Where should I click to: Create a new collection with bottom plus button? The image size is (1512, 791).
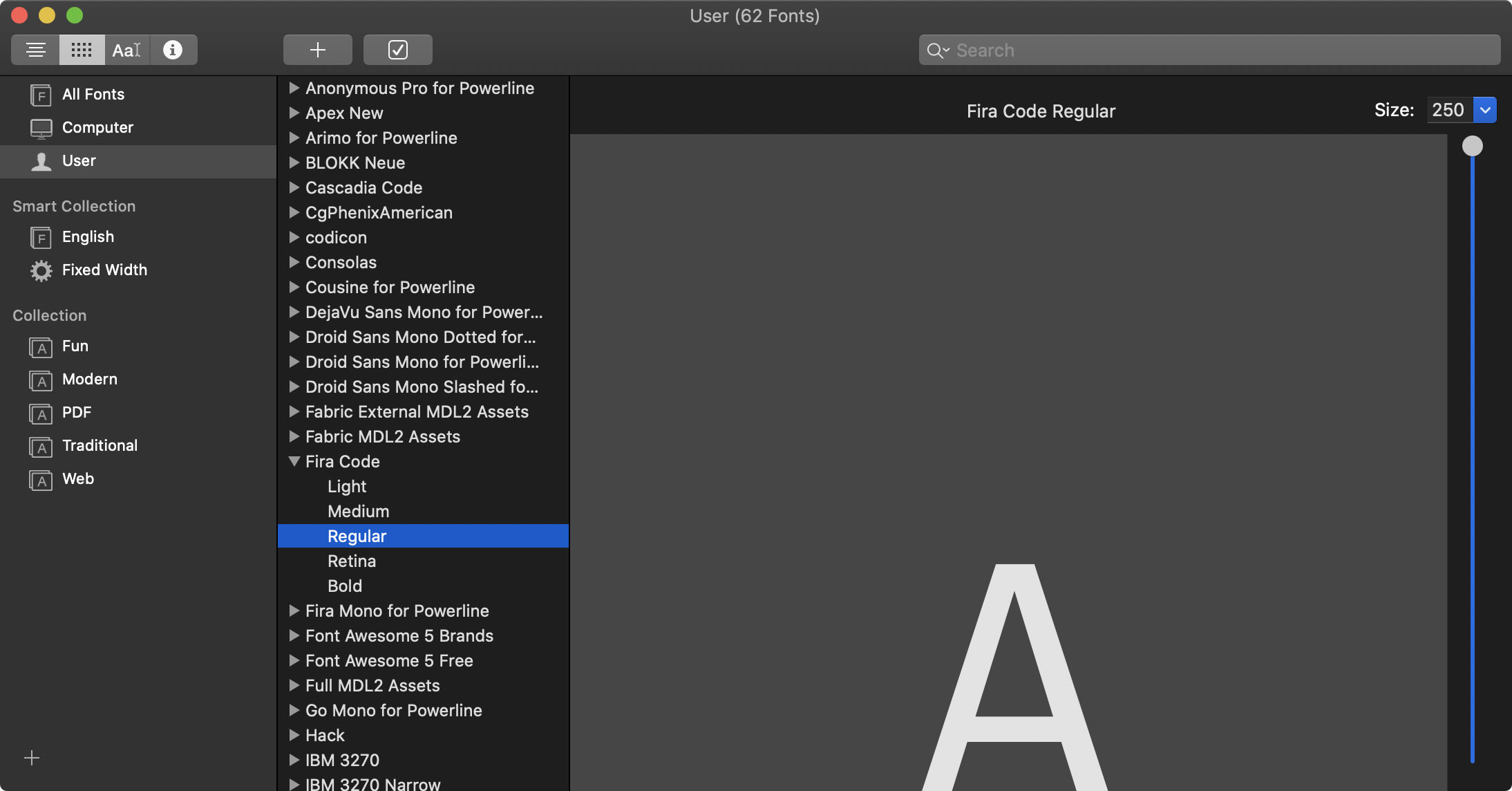click(31, 758)
